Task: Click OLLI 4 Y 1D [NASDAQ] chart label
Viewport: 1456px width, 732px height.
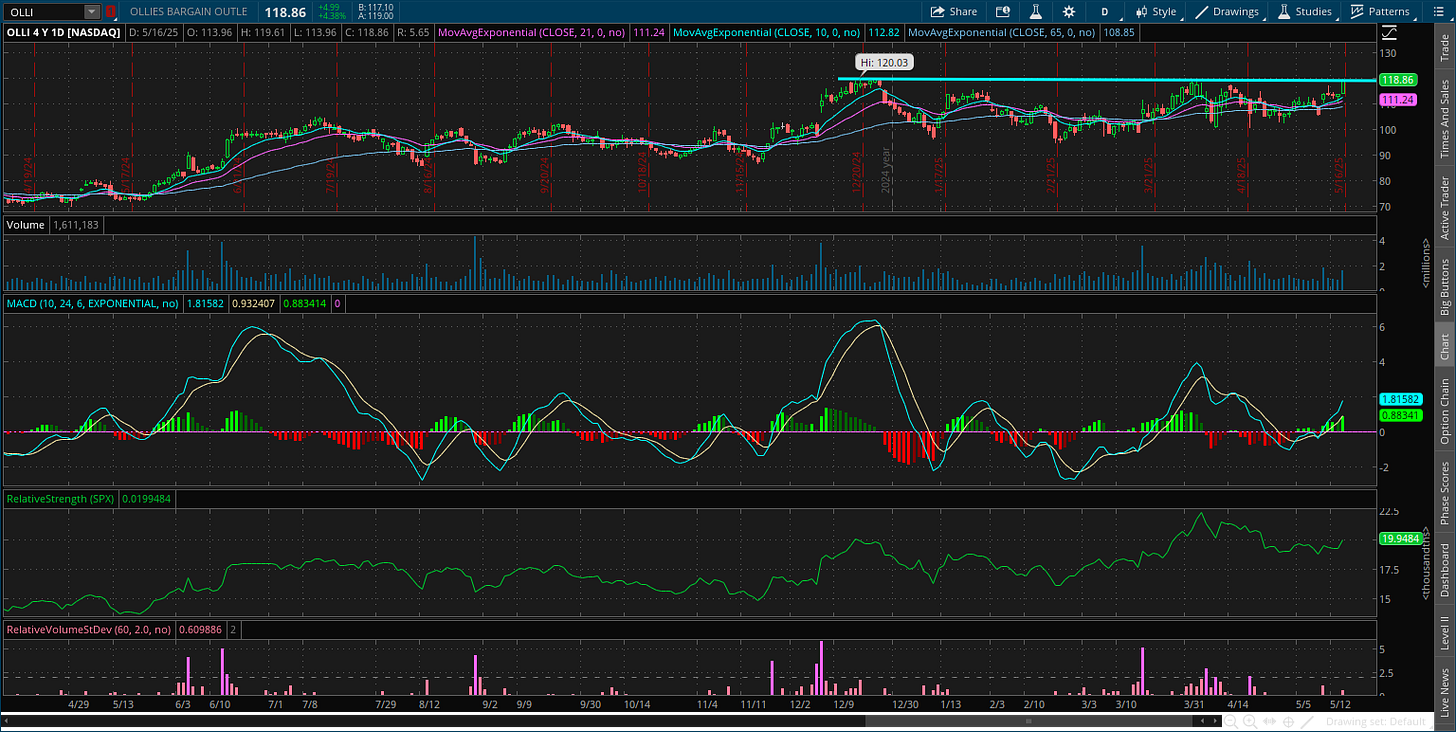Action: click(x=64, y=32)
